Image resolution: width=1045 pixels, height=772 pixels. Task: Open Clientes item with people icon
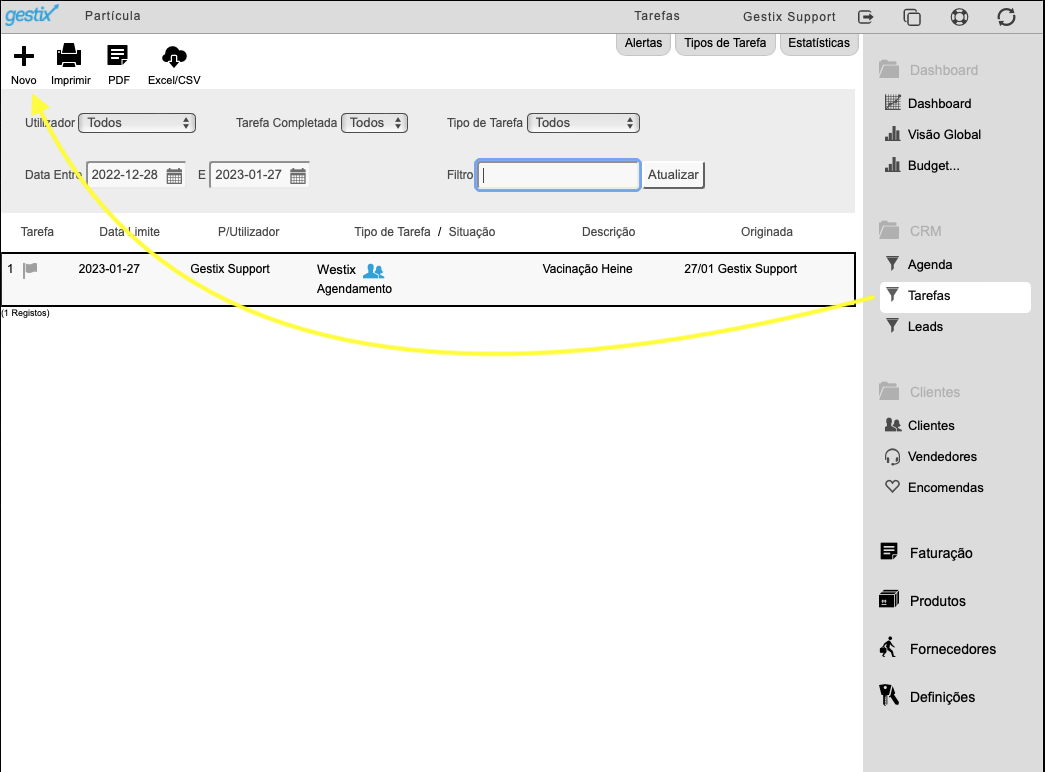(930, 425)
